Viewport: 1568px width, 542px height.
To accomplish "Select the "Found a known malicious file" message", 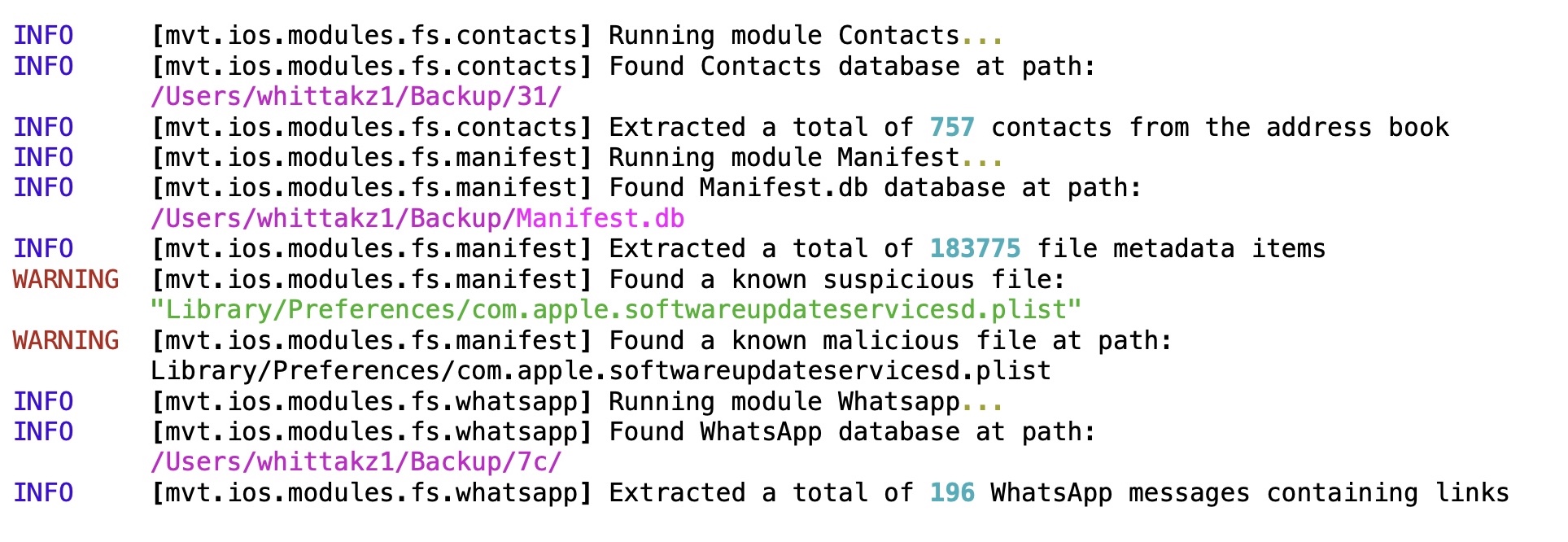I will (x=890, y=341).
